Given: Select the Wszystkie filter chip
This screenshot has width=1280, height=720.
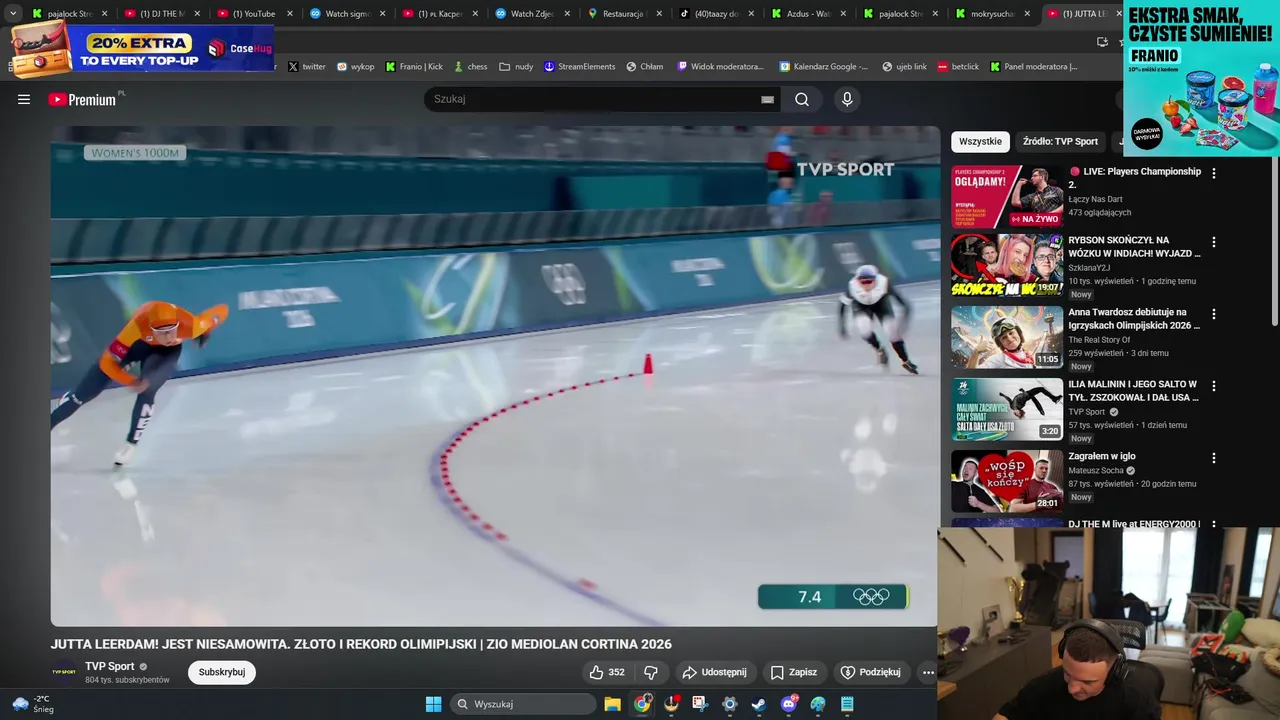Looking at the screenshot, I should (x=980, y=141).
